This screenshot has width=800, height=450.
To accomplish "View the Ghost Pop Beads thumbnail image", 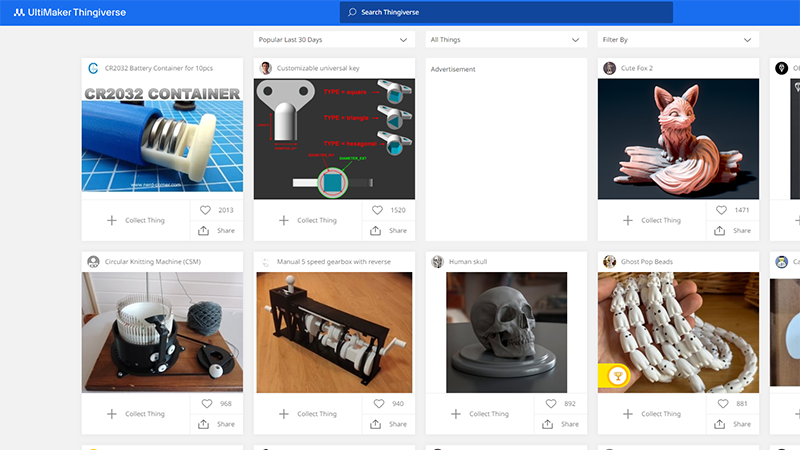I will pos(678,332).
